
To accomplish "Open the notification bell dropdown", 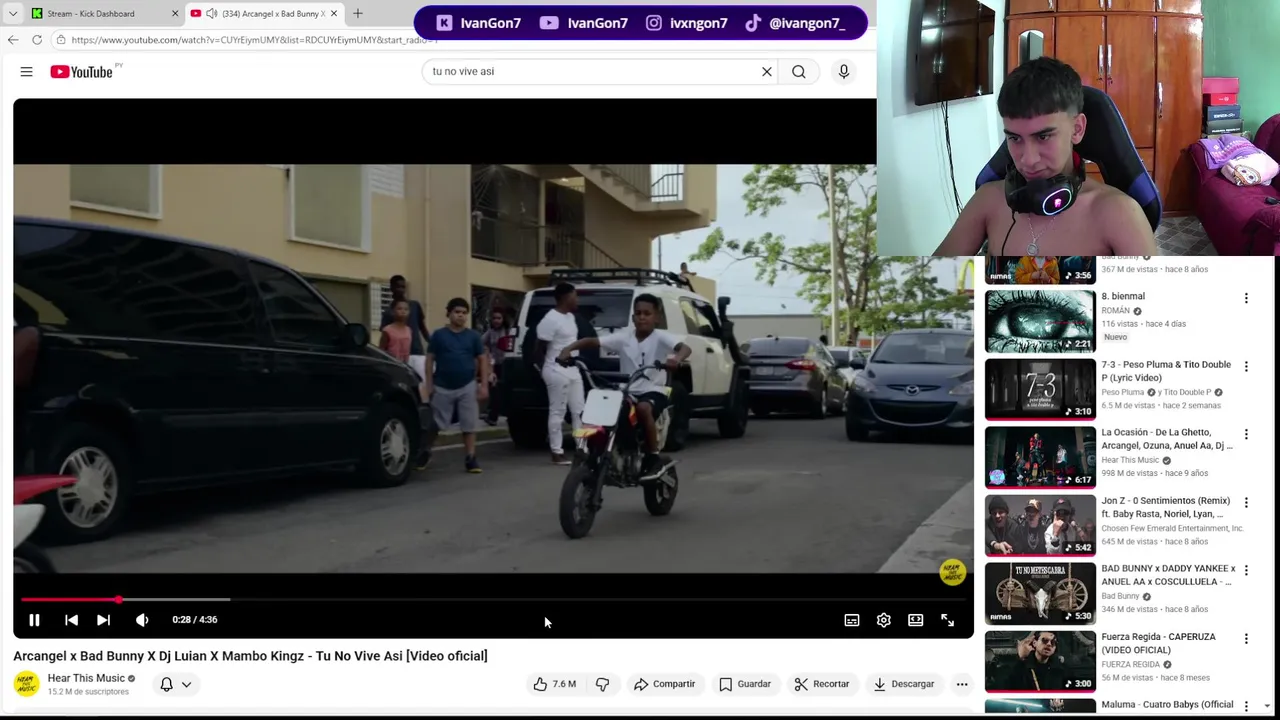I will point(176,685).
